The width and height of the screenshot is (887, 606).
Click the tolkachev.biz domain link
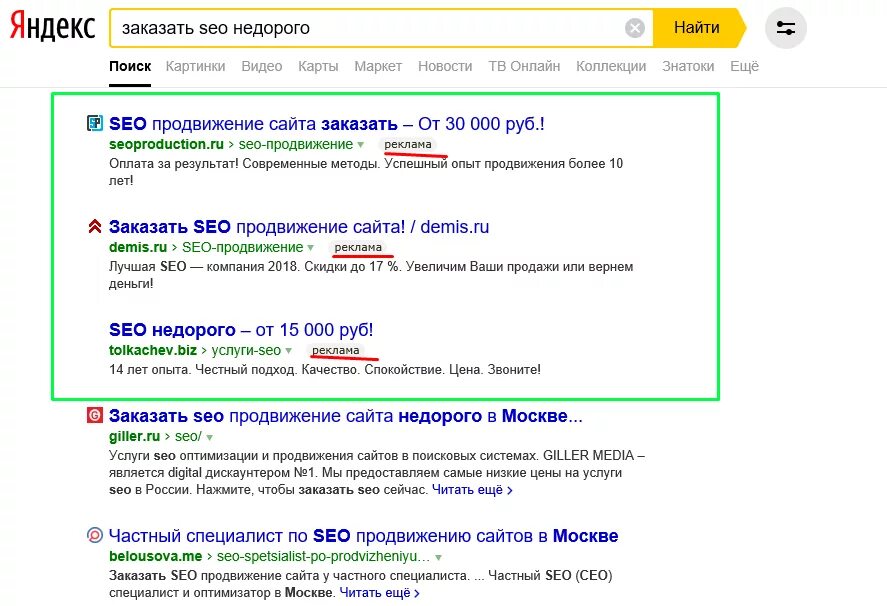coord(153,350)
